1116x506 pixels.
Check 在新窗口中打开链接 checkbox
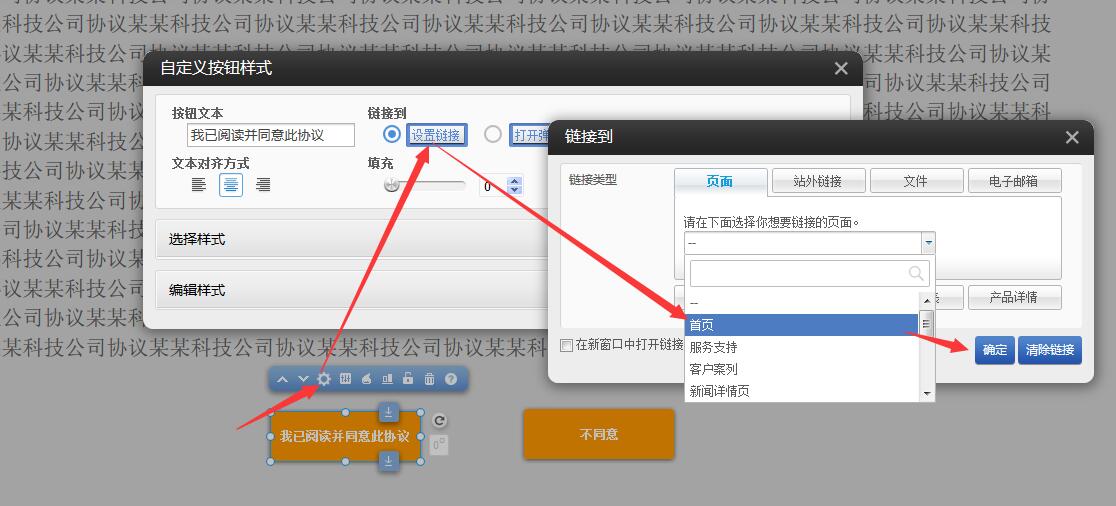click(567, 345)
